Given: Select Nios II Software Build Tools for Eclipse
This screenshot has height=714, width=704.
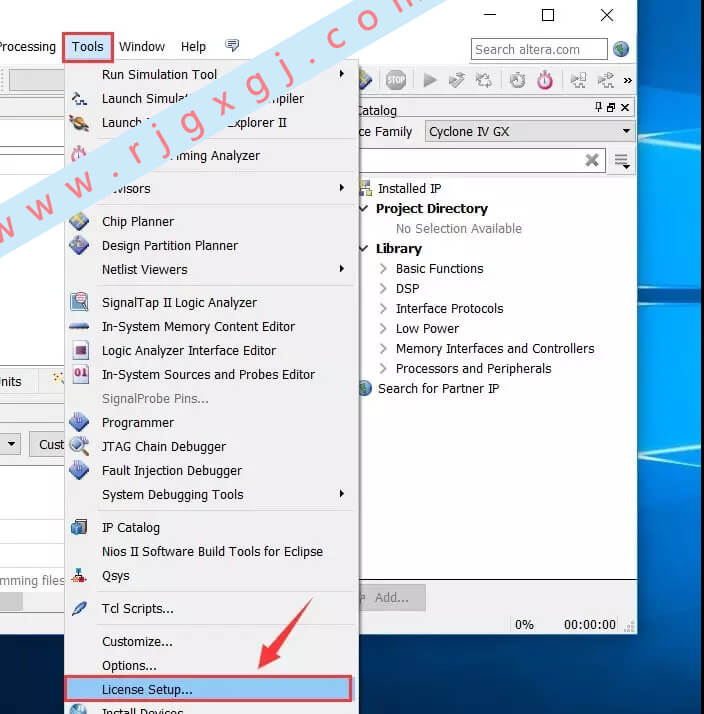Looking at the screenshot, I should pos(212,552).
